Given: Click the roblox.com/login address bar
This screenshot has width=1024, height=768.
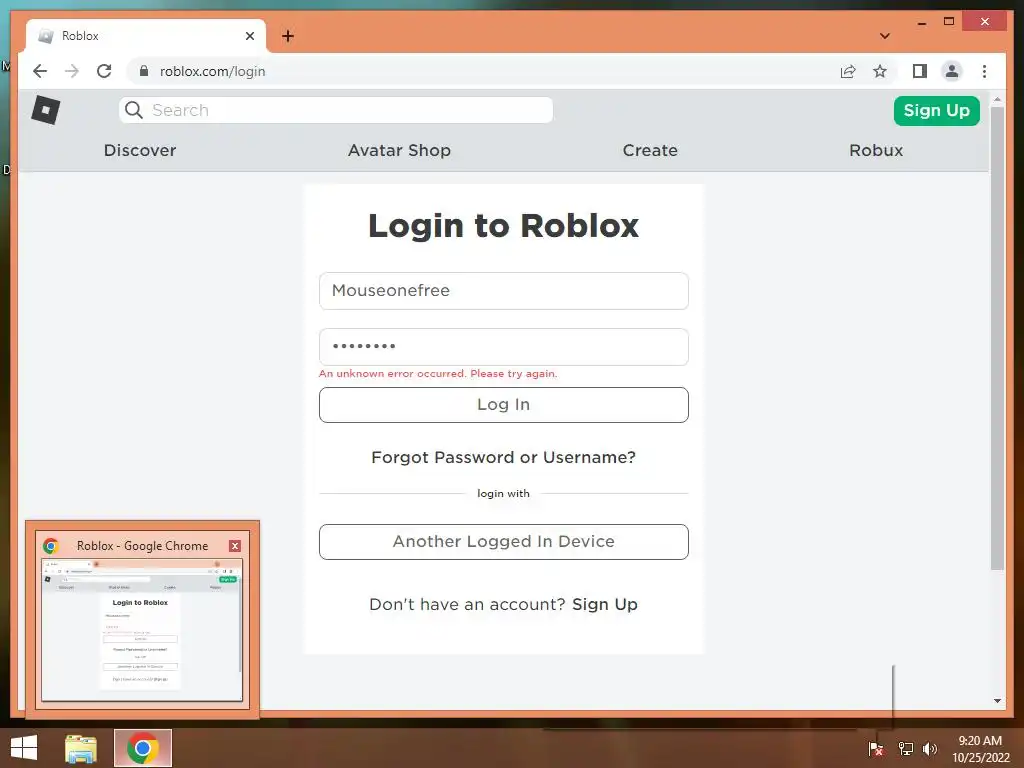Looking at the screenshot, I should point(483,71).
